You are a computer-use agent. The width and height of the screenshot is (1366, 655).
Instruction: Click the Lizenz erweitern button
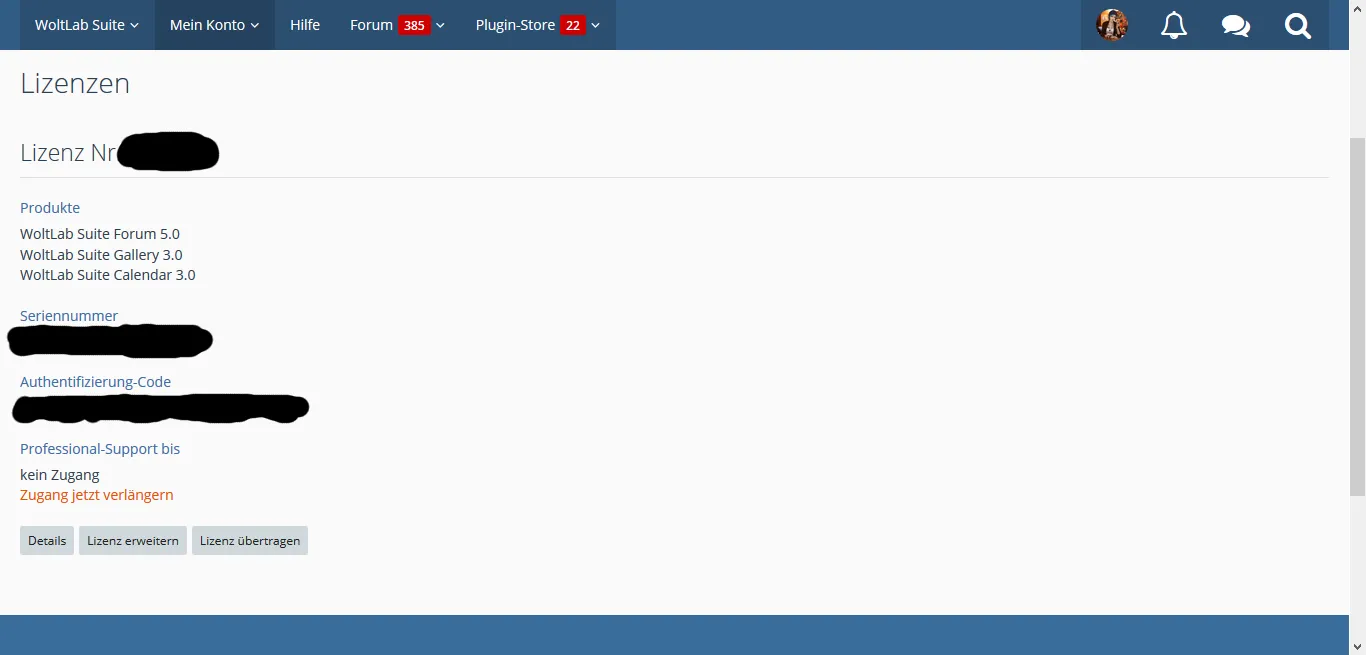click(x=133, y=541)
